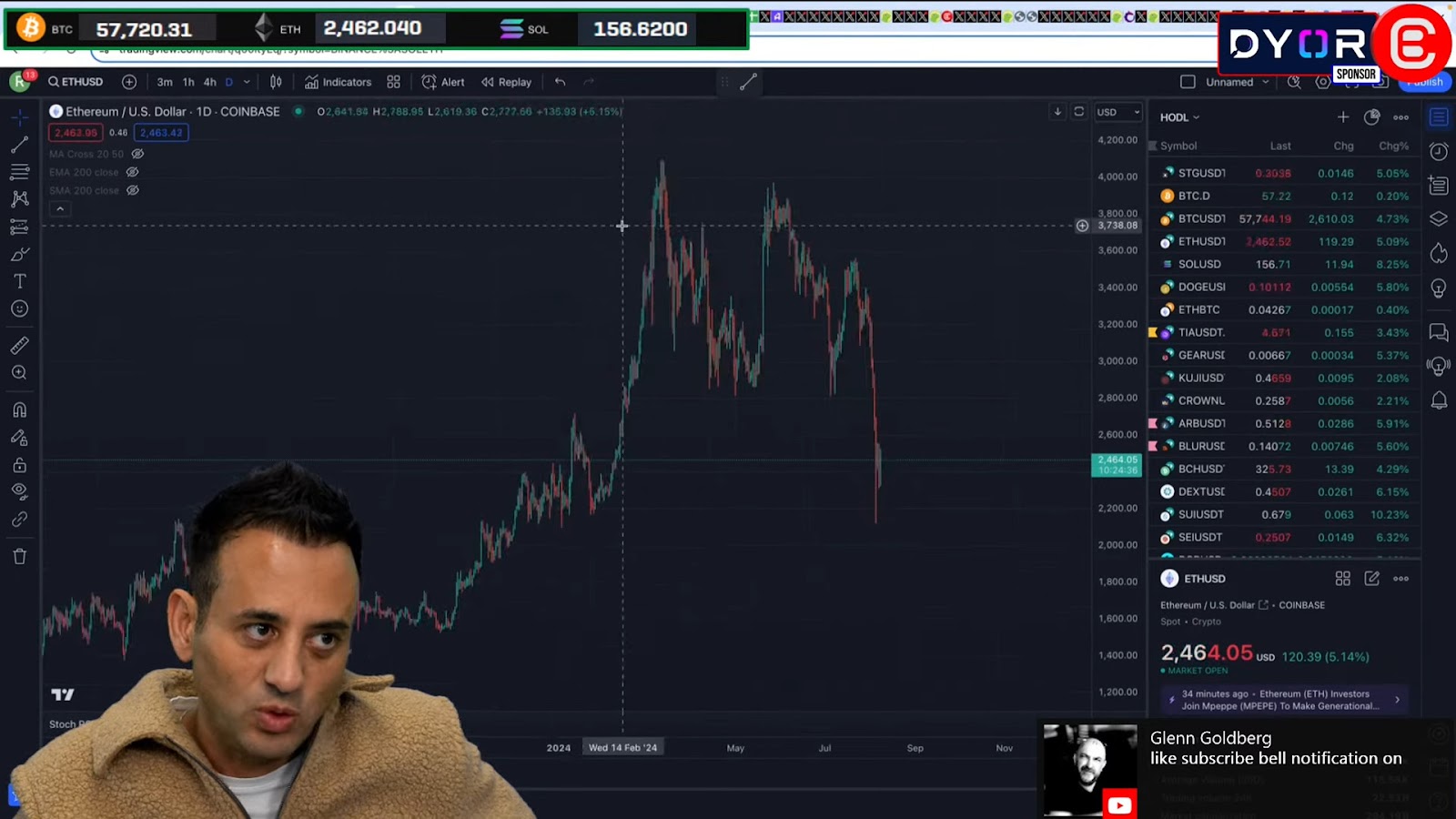Viewport: 1456px width, 819px height.
Task: Click the red sell price 2,463.95
Action: [76, 133]
